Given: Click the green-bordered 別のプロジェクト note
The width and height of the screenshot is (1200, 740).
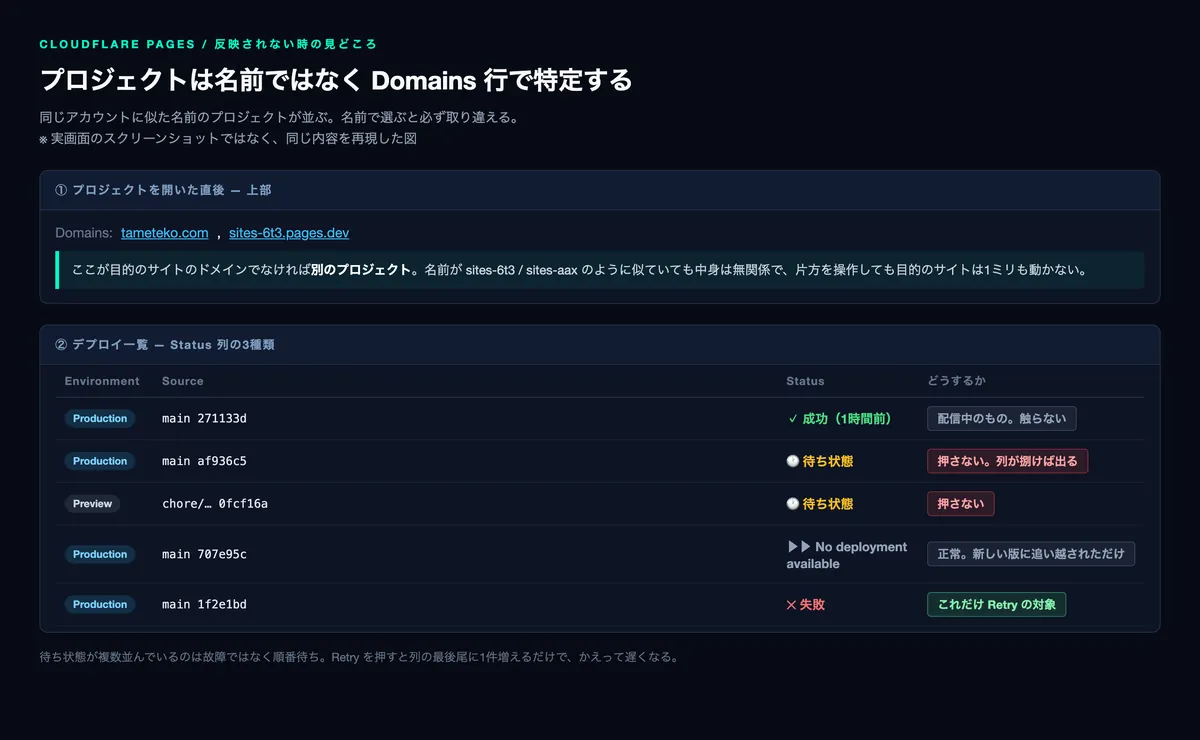Looking at the screenshot, I should click(600, 270).
